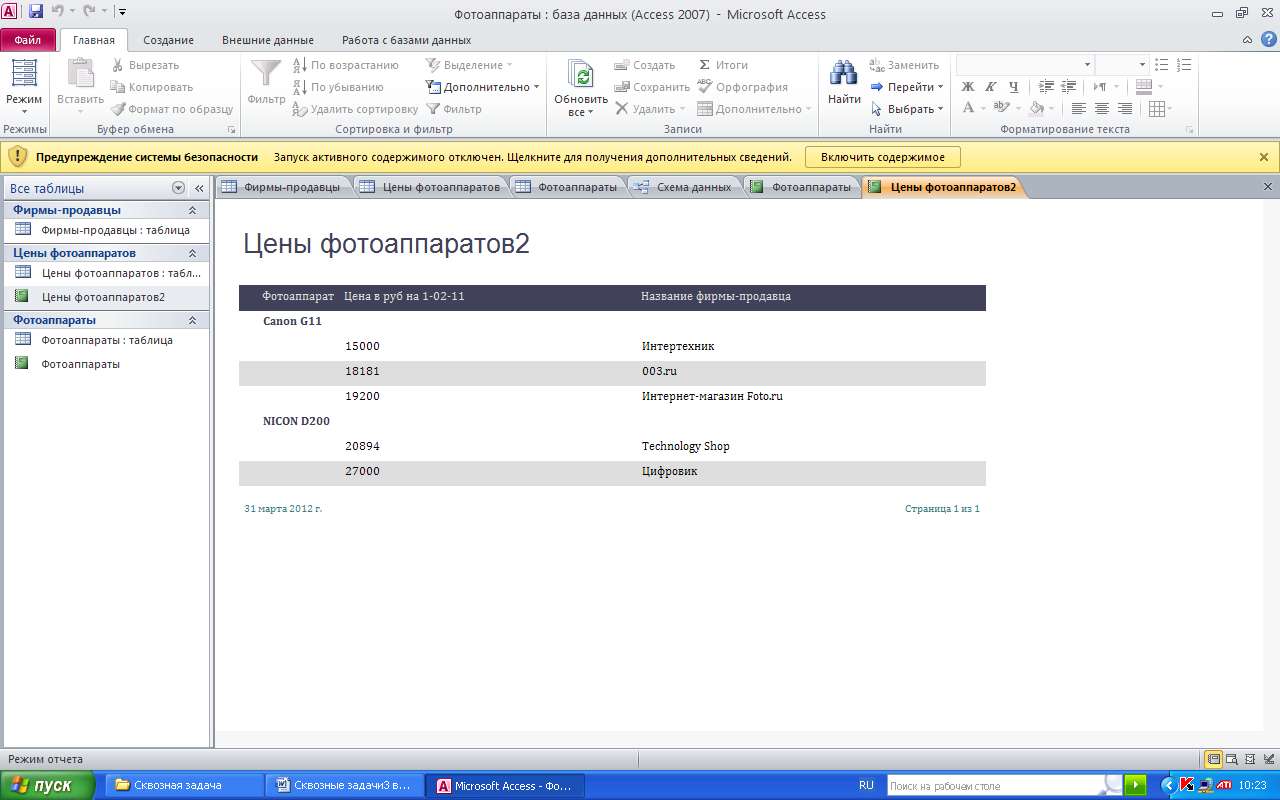The image size is (1280, 800).
Task: Sort descending with По убыванию
Action: 338,87
